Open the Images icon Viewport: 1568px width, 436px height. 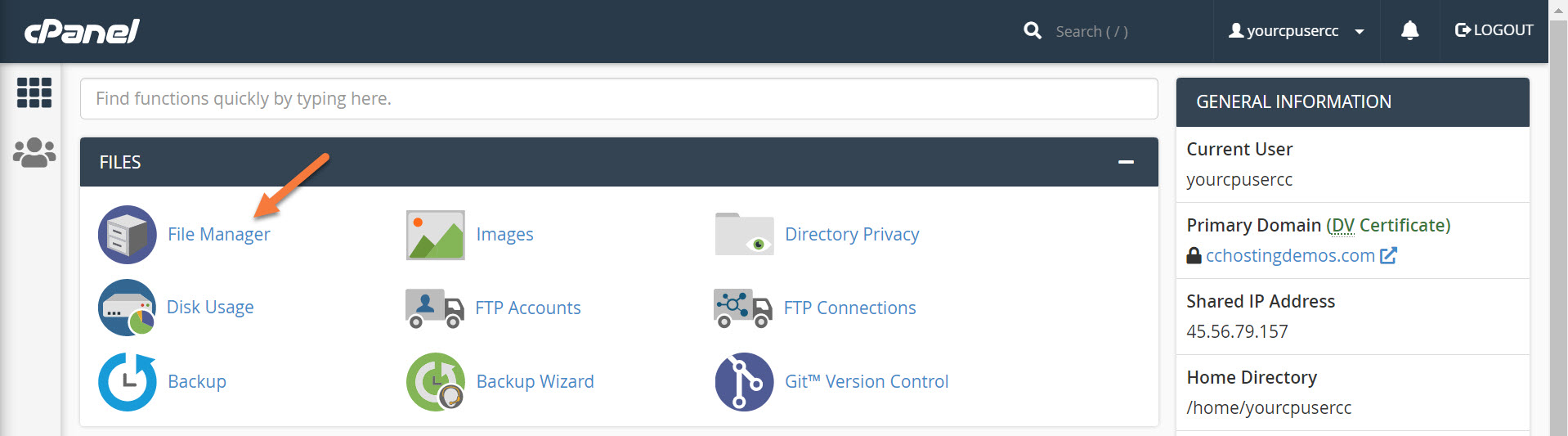435,235
